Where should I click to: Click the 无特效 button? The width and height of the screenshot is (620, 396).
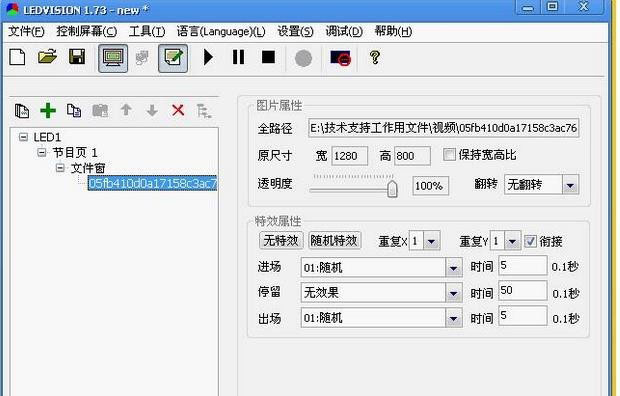(281, 240)
